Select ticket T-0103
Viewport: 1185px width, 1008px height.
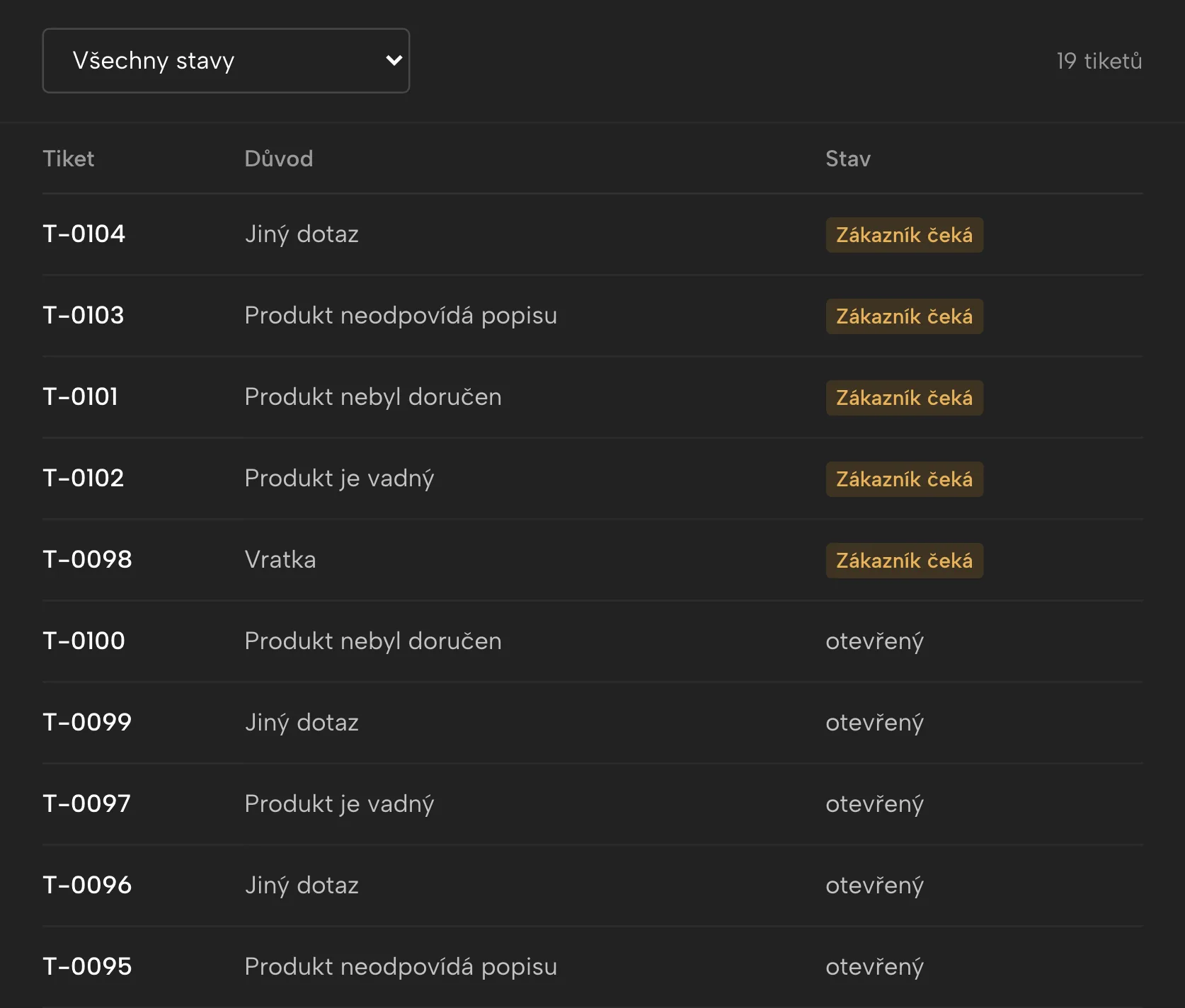(83, 316)
